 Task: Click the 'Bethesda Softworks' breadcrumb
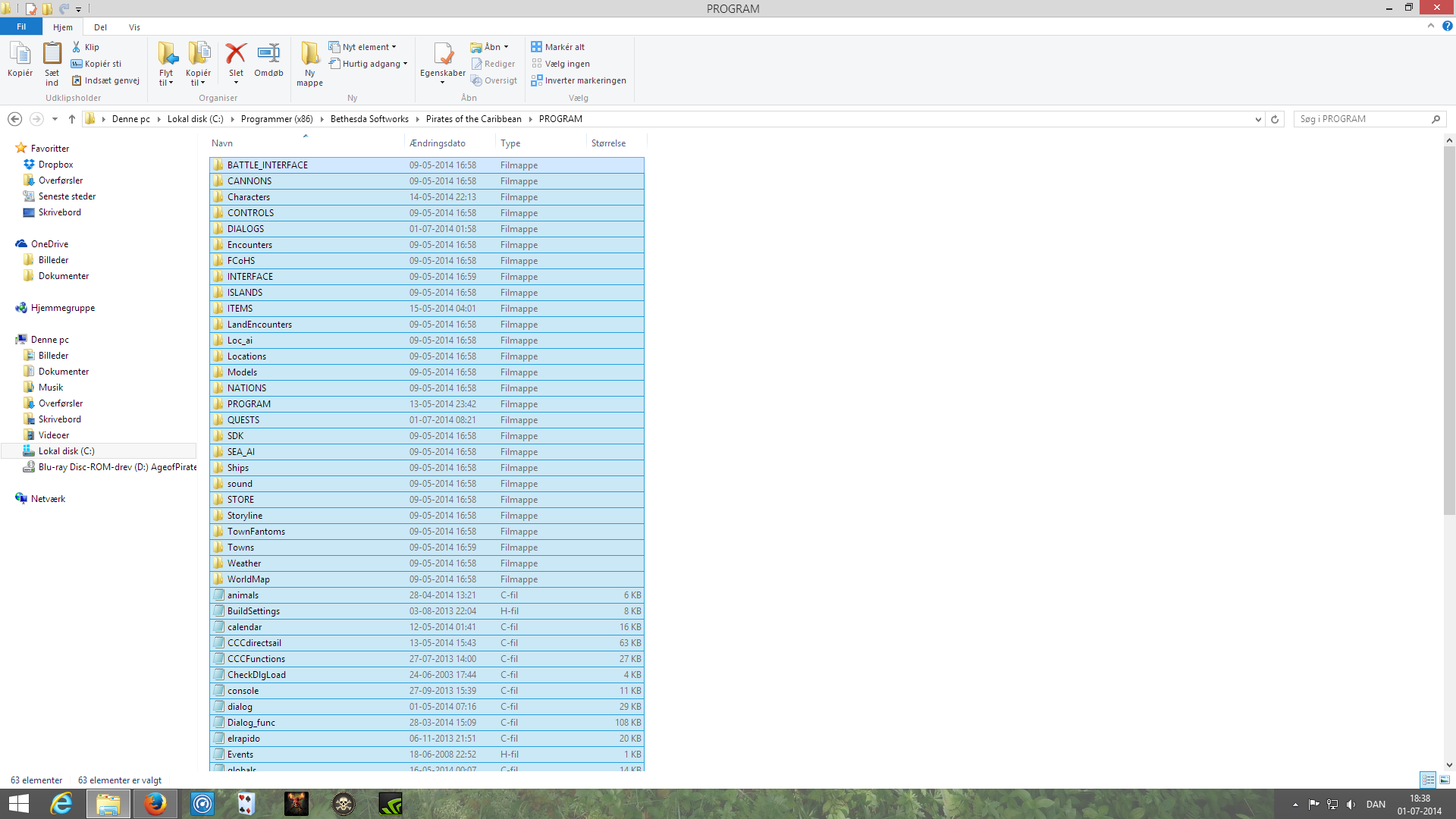pos(369,119)
